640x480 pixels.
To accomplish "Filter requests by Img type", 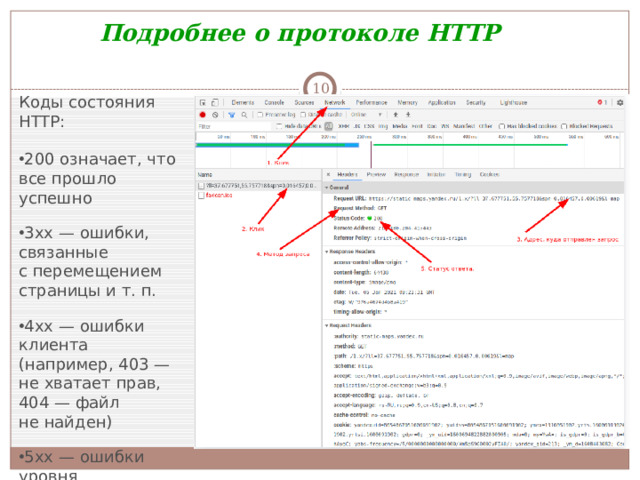I will (383, 126).
